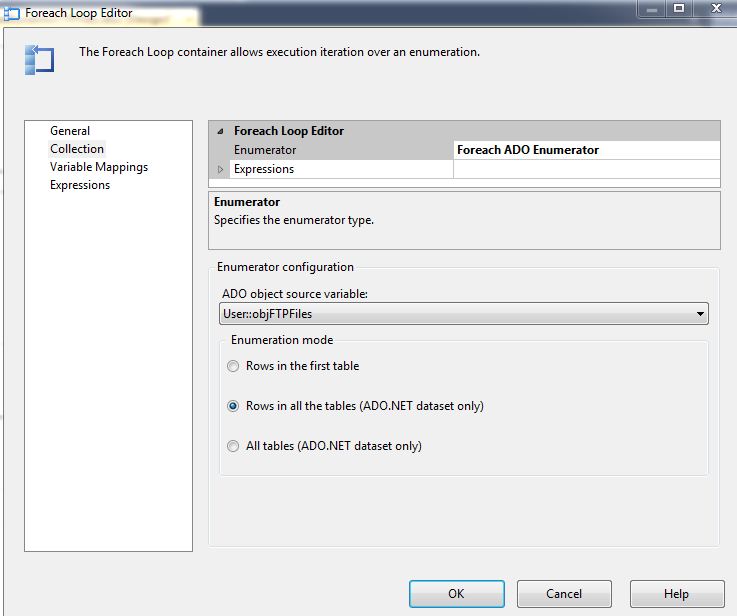Maximize the Foreach Loop Editor window

pyautogui.click(x=679, y=9)
